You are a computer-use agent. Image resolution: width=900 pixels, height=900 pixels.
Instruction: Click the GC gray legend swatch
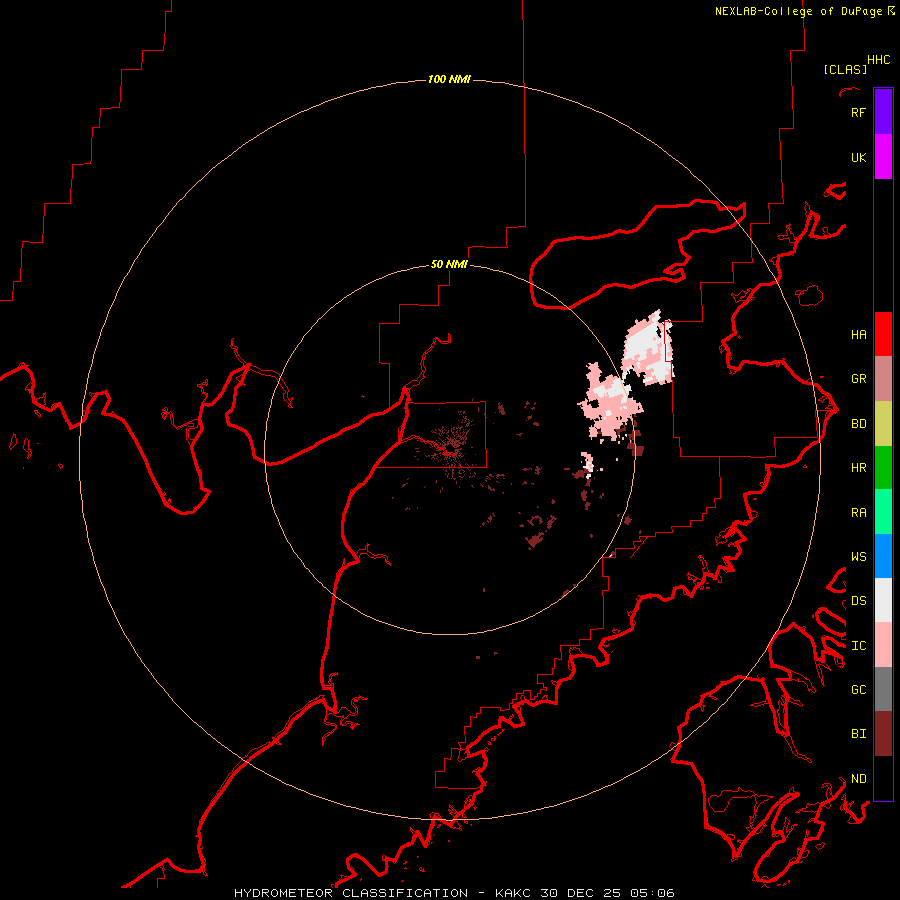pyautogui.click(x=883, y=689)
